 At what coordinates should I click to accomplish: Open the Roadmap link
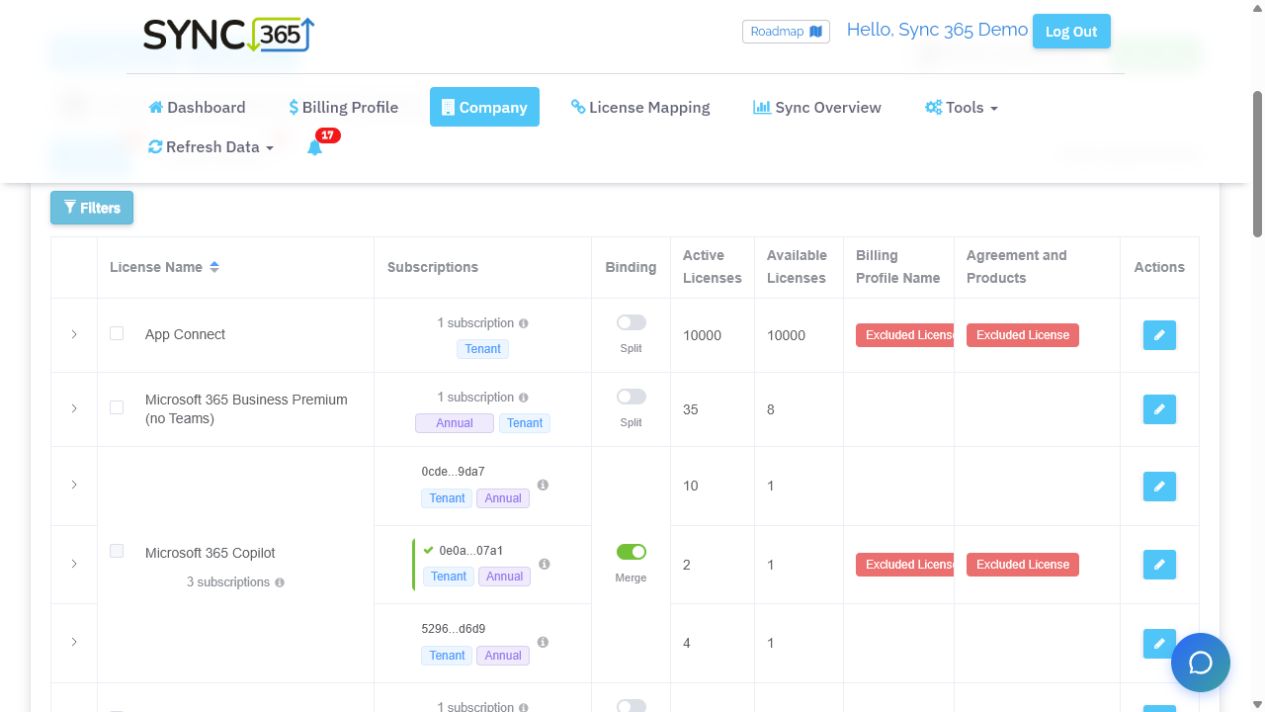pyautogui.click(x=786, y=31)
